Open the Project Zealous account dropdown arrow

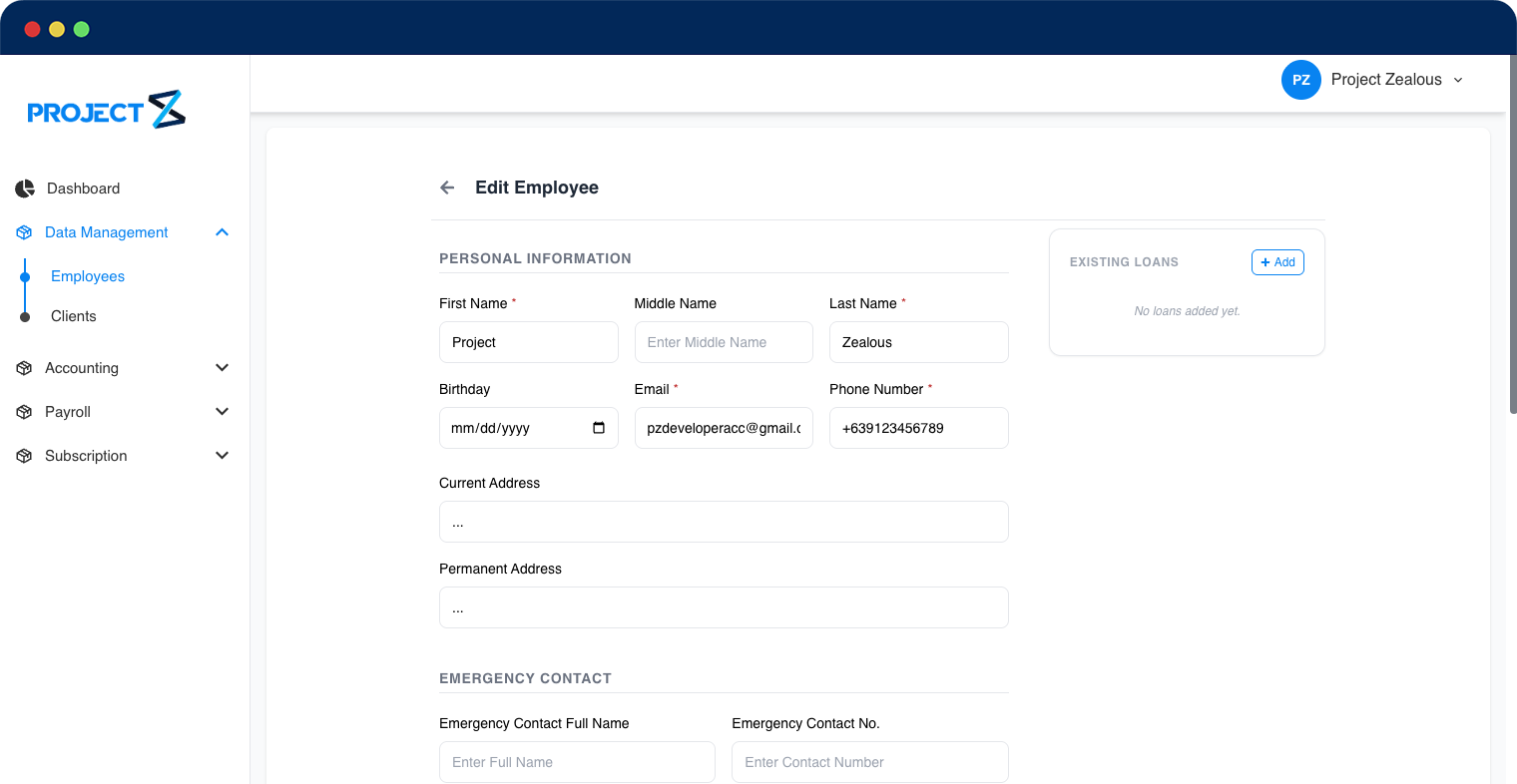[1458, 80]
